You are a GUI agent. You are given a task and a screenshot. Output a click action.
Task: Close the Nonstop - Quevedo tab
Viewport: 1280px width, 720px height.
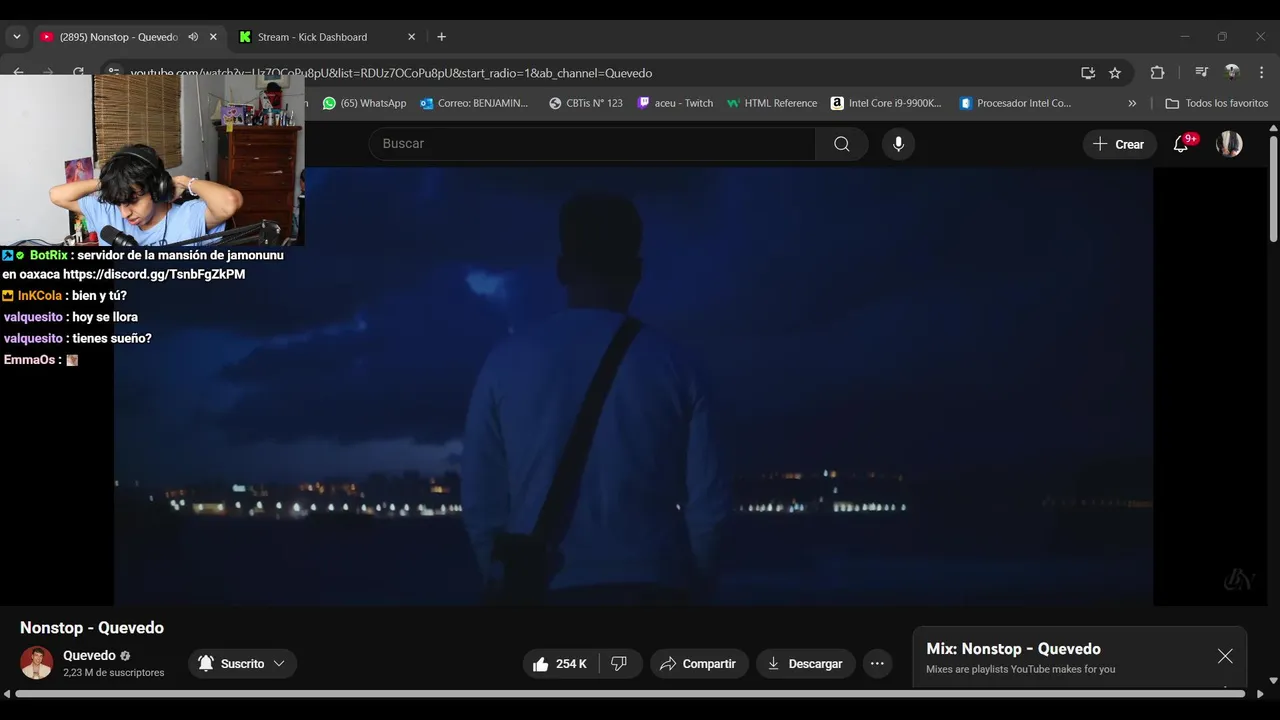point(213,37)
